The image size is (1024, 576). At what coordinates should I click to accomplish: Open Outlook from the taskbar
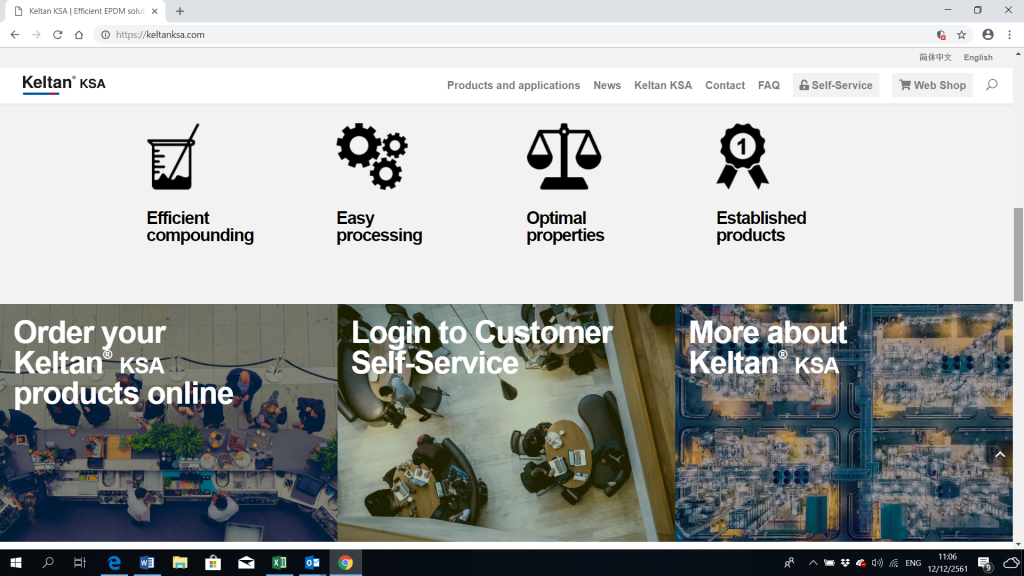point(312,562)
